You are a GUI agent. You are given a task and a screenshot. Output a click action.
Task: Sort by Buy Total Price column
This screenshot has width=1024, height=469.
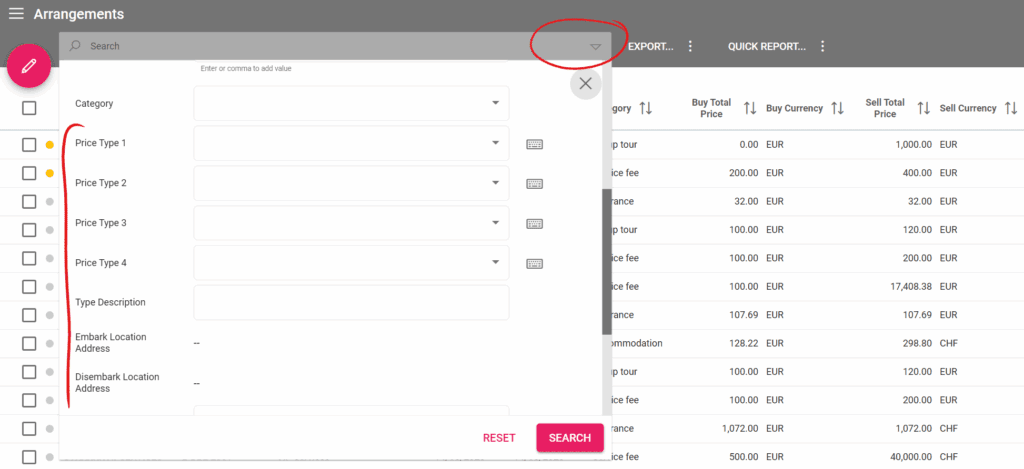(x=750, y=108)
